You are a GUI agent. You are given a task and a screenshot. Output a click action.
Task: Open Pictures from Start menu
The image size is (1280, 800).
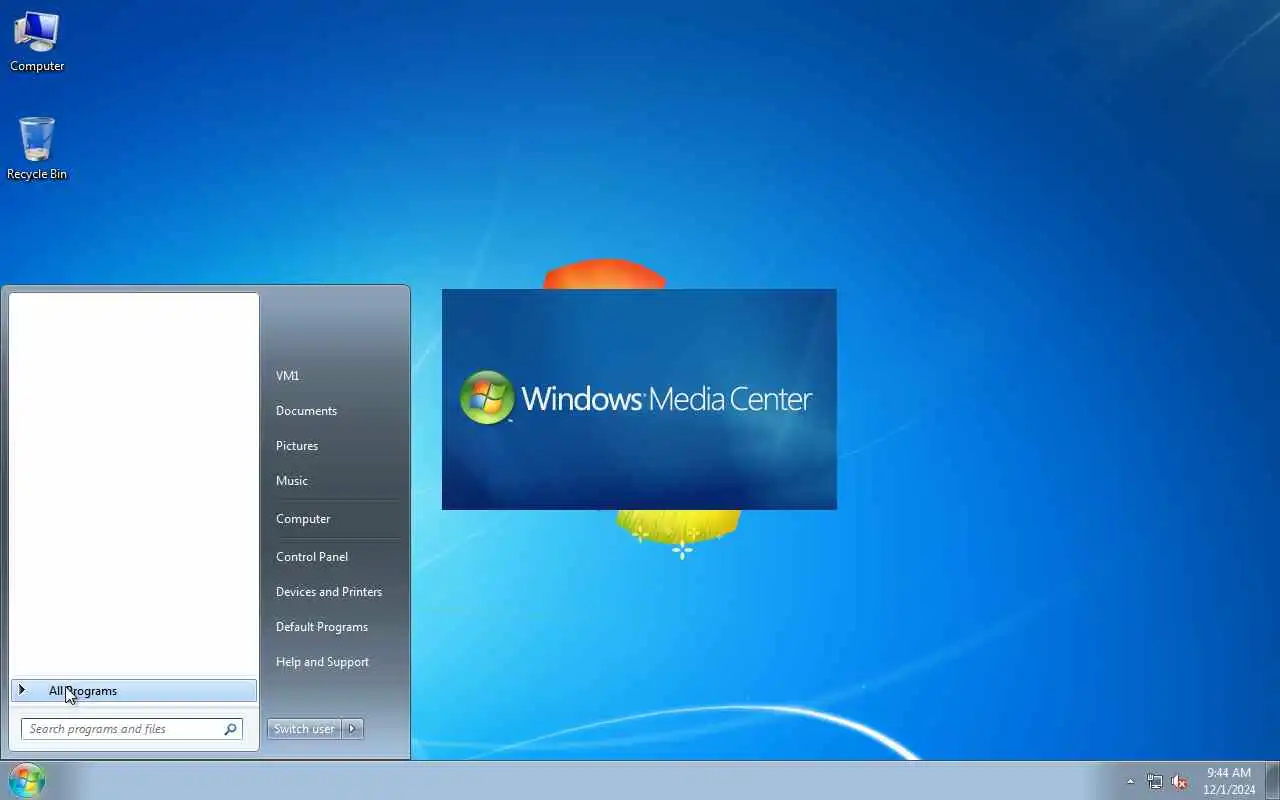tap(297, 446)
